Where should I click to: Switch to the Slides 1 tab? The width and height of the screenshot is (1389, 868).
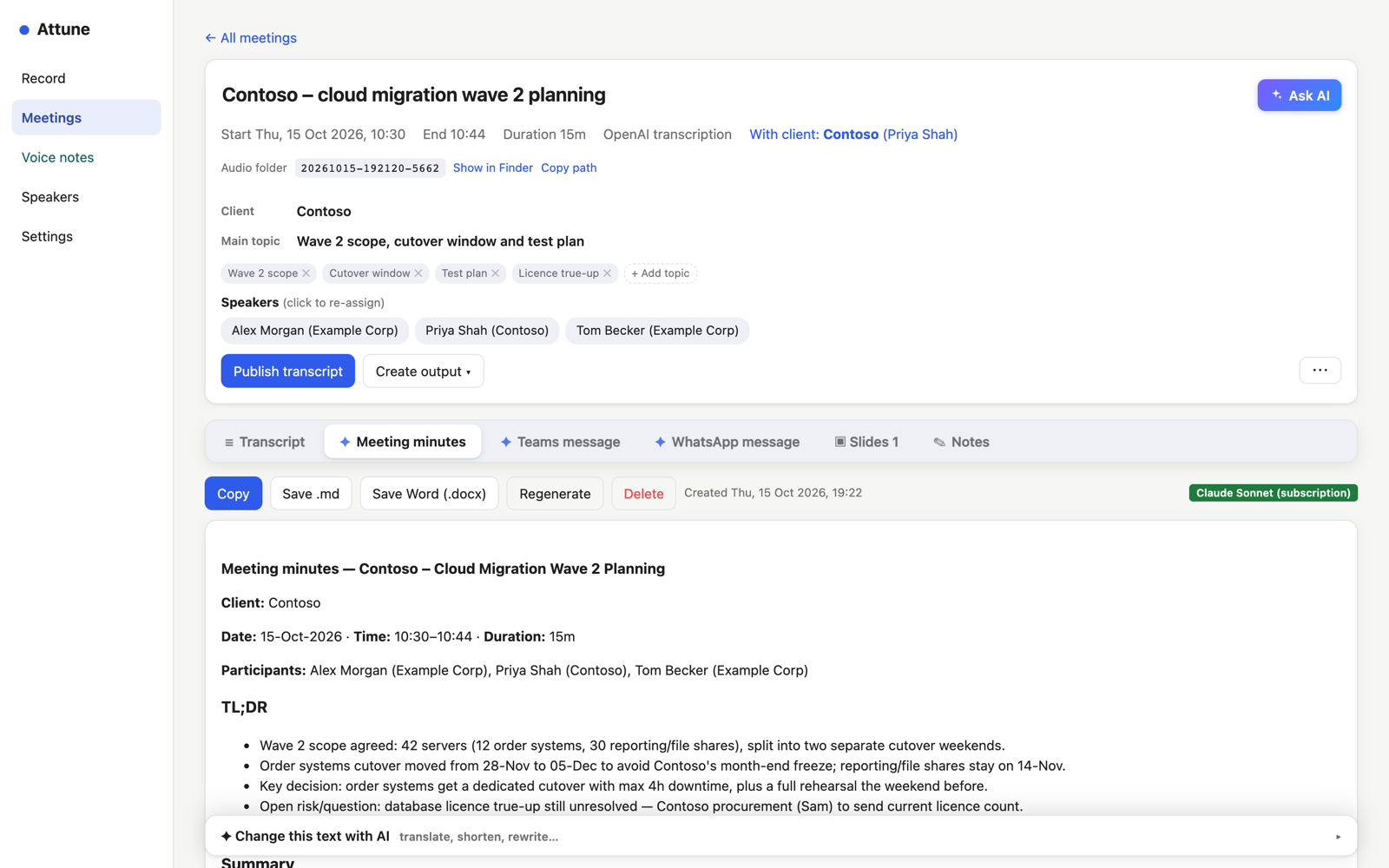coord(866,442)
